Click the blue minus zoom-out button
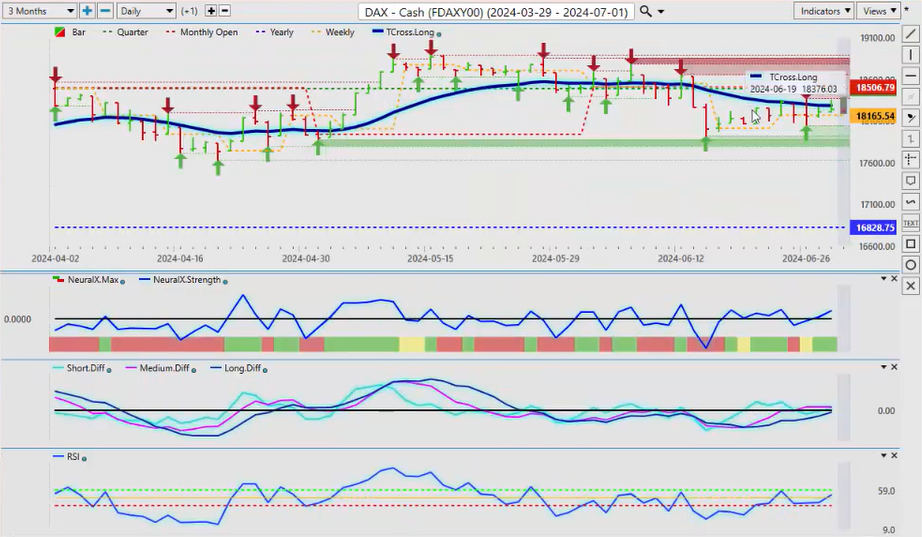Image resolution: width=922 pixels, height=537 pixels. click(x=105, y=11)
